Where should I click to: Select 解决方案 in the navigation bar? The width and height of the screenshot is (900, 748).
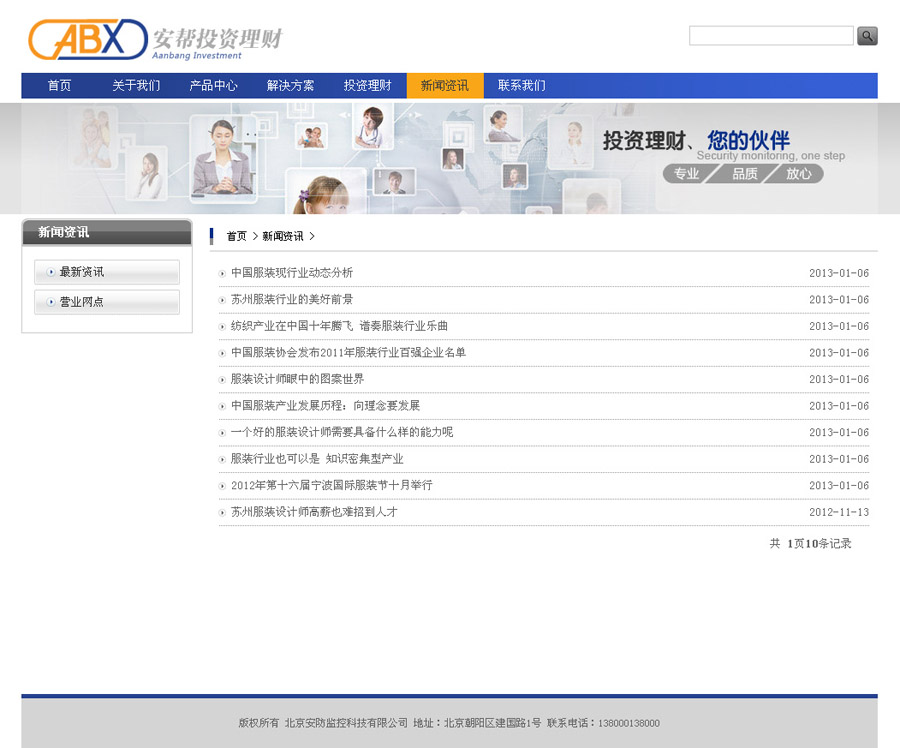click(290, 86)
